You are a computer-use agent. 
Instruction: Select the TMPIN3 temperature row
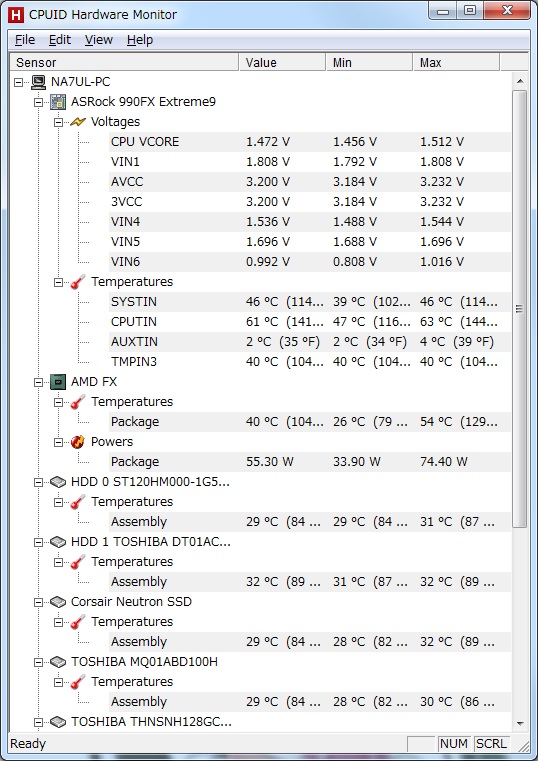[310, 362]
